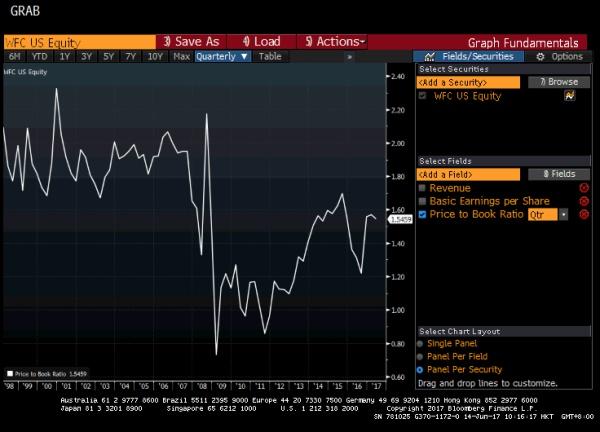Image resolution: width=600 pixels, height=432 pixels.
Task: Click the Select Securities section header
Action: click(x=504, y=69)
